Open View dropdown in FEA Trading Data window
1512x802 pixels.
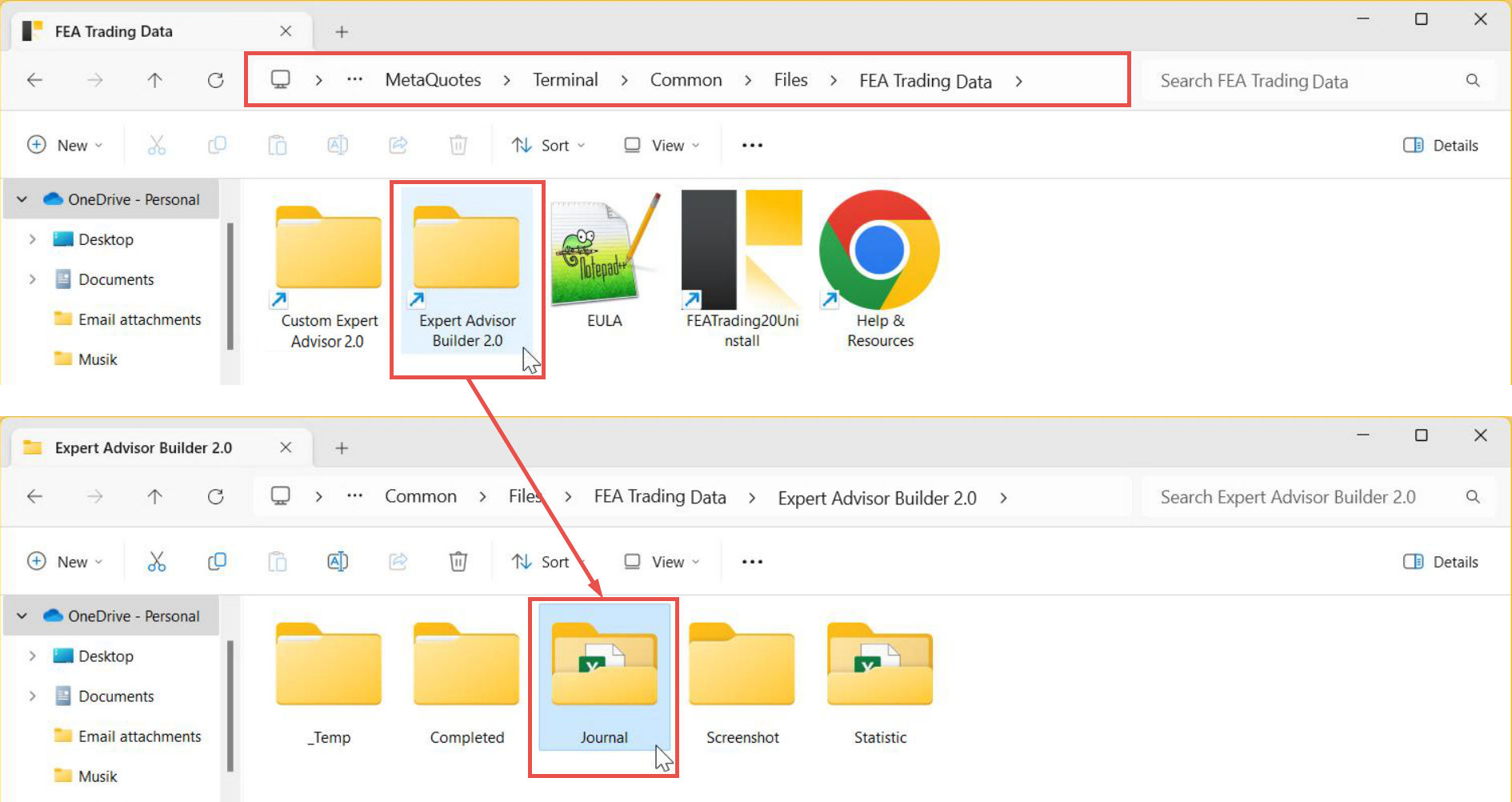662,145
